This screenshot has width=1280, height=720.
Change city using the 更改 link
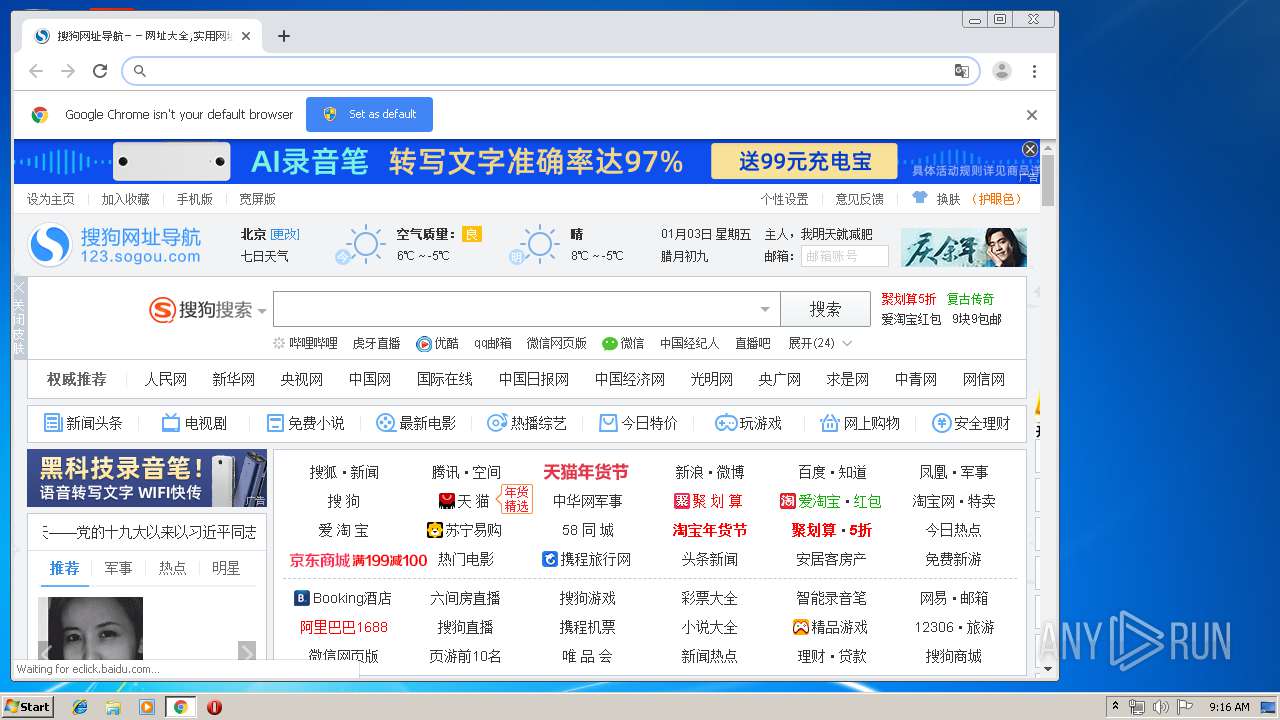pyautogui.click(x=285, y=234)
